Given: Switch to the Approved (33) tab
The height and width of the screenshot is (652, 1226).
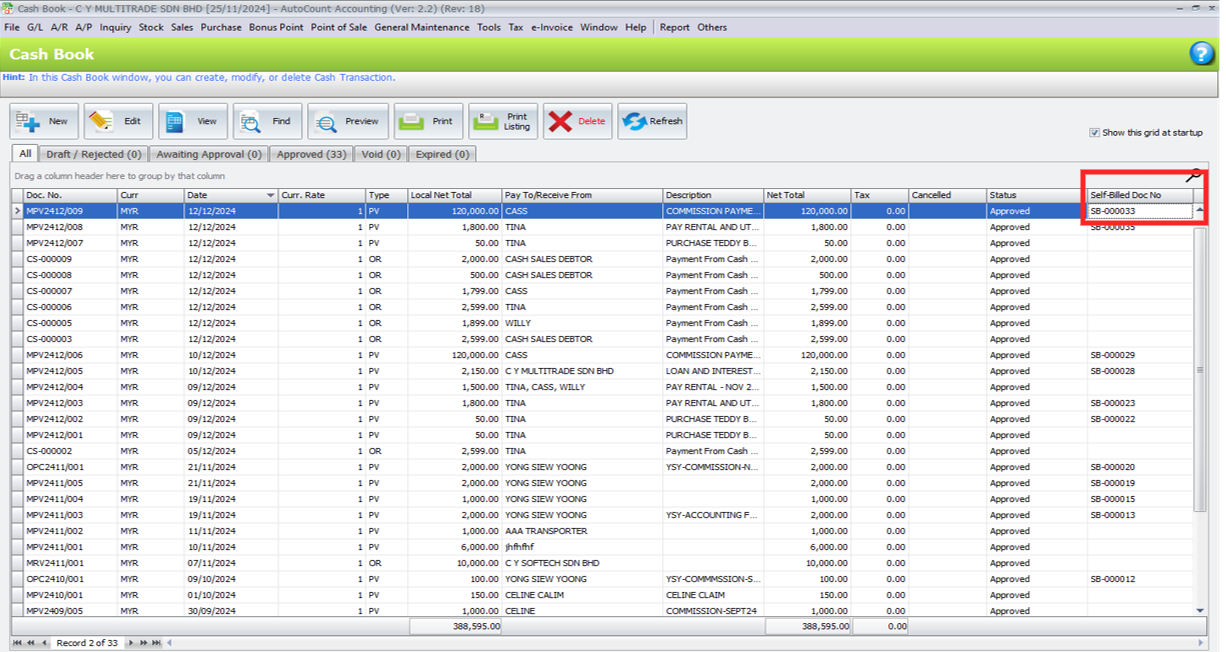Looking at the screenshot, I should 311,154.
